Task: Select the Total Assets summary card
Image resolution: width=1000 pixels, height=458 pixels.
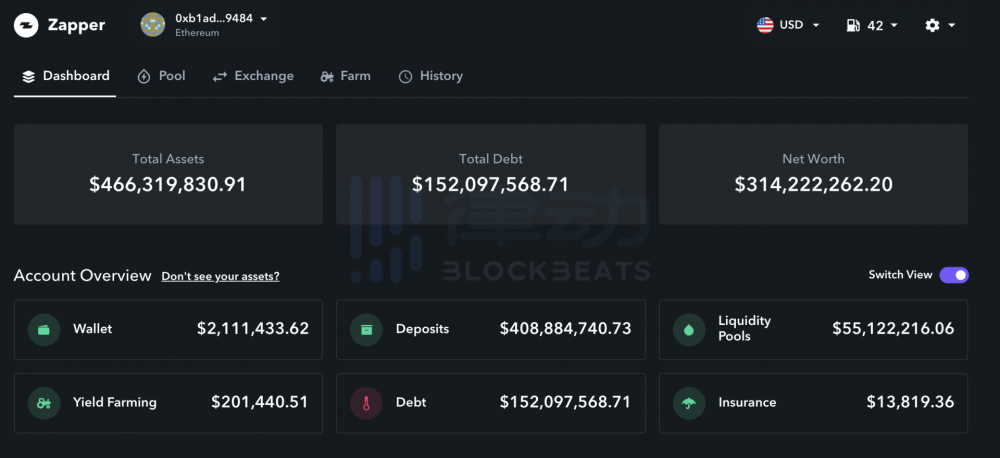Action: pyautogui.click(x=168, y=174)
